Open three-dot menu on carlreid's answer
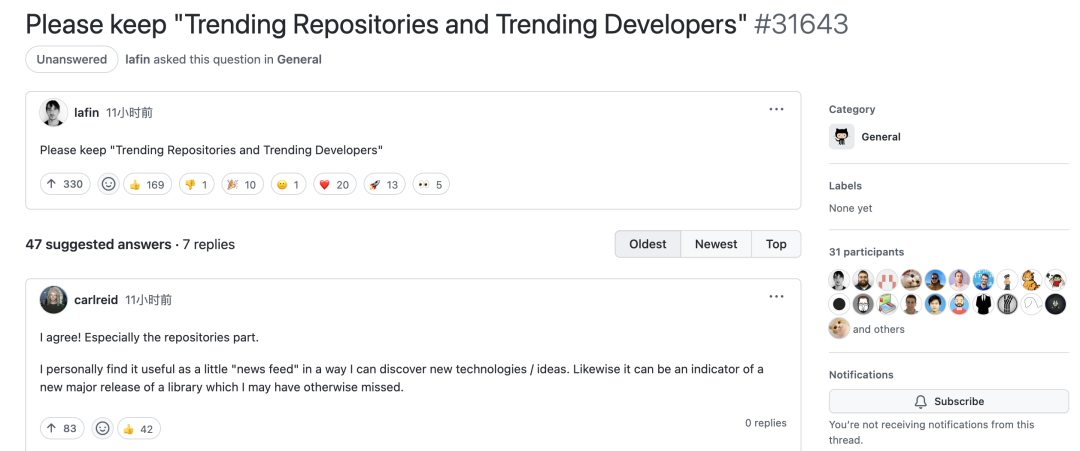The height and width of the screenshot is (451, 1080). coord(776,297)
